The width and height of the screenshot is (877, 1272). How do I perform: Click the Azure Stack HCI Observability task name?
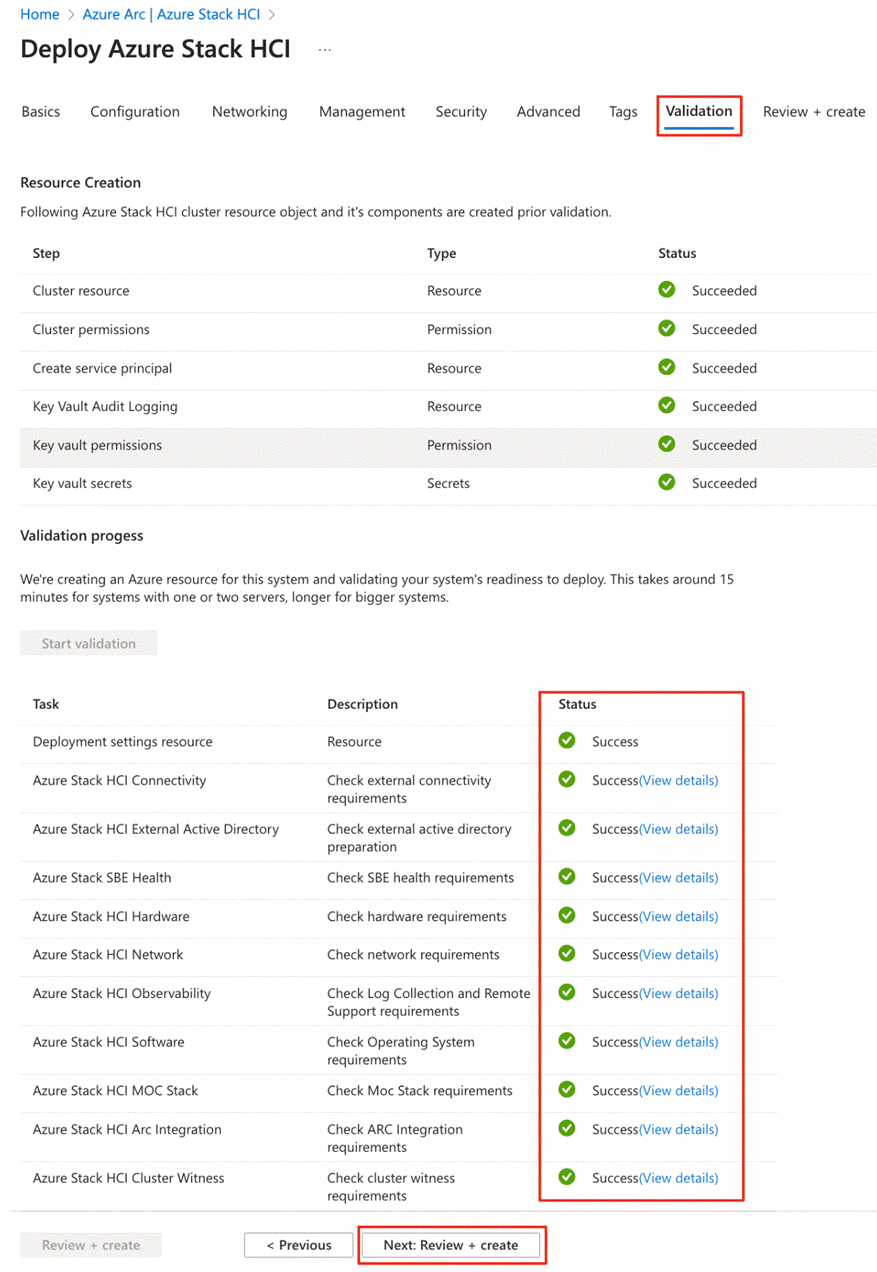[121, 993]
